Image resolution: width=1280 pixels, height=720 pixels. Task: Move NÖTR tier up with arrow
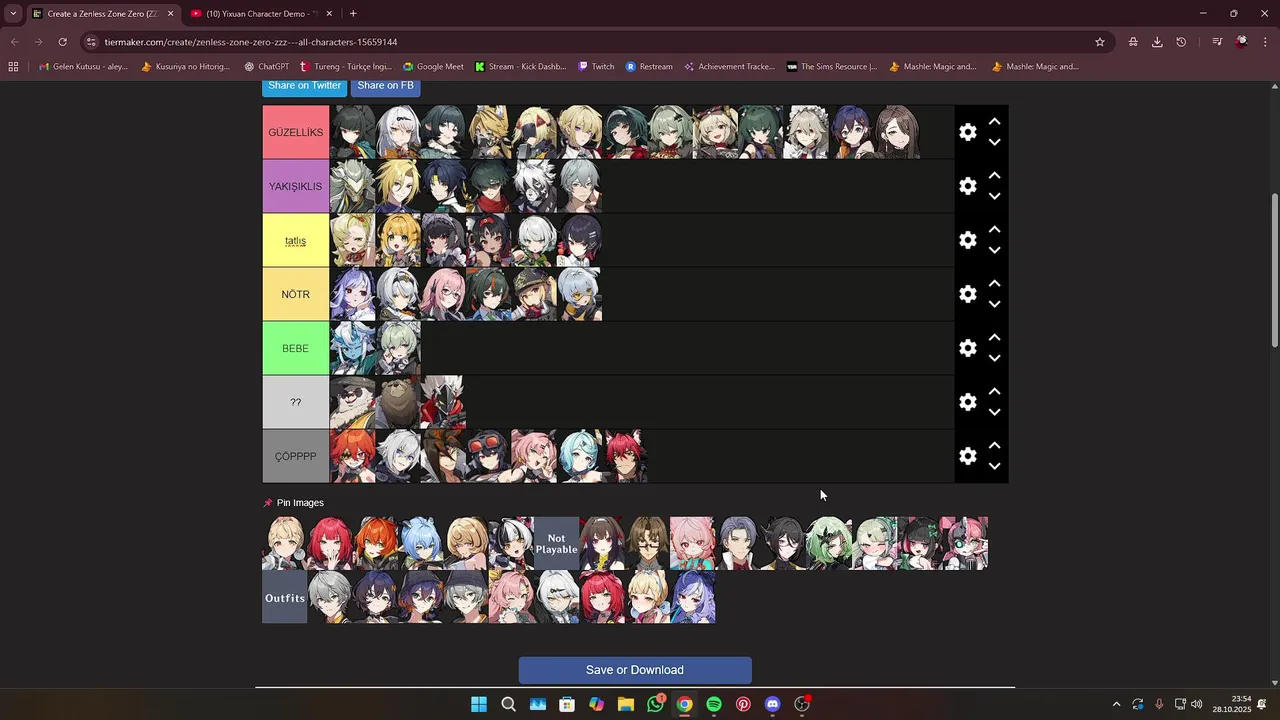[994, 283]
